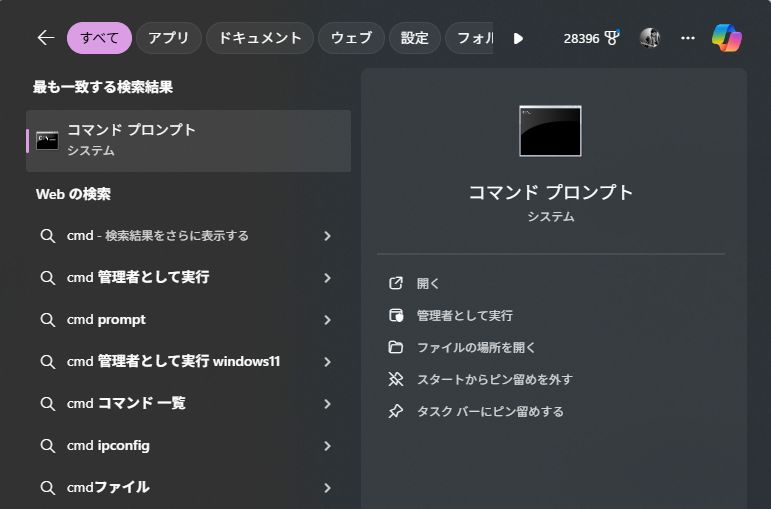771x509 pixels.
Task: Open the three-dot more options menu
Action: coord(688,38)
